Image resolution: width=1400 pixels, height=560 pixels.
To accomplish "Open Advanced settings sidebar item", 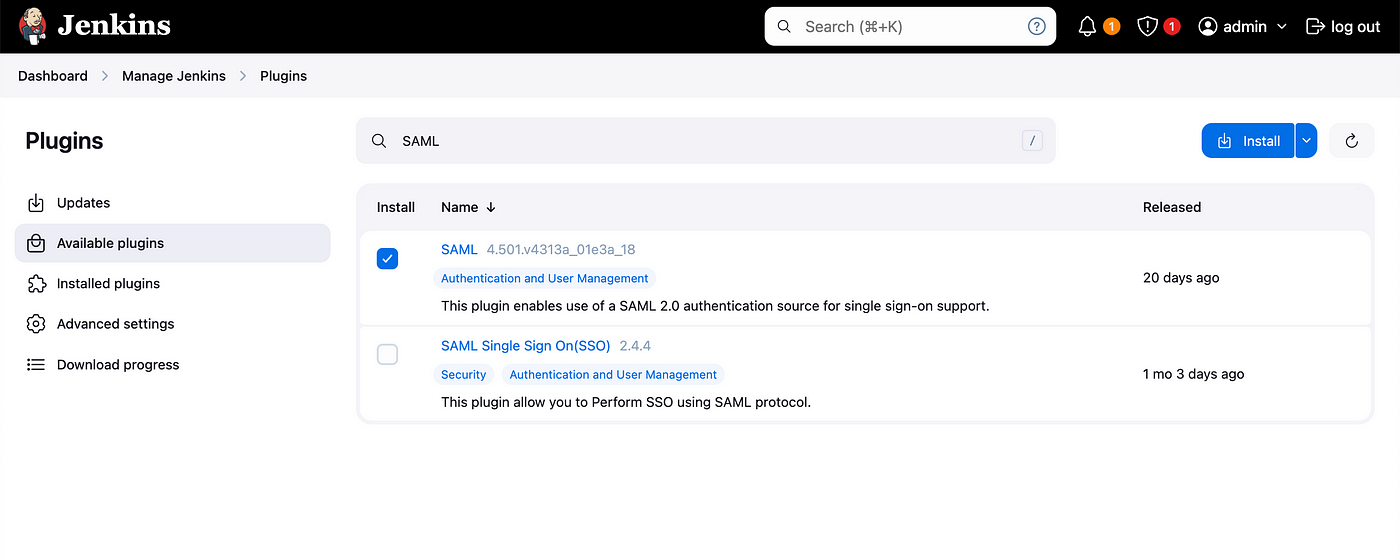I will point(172,324).
